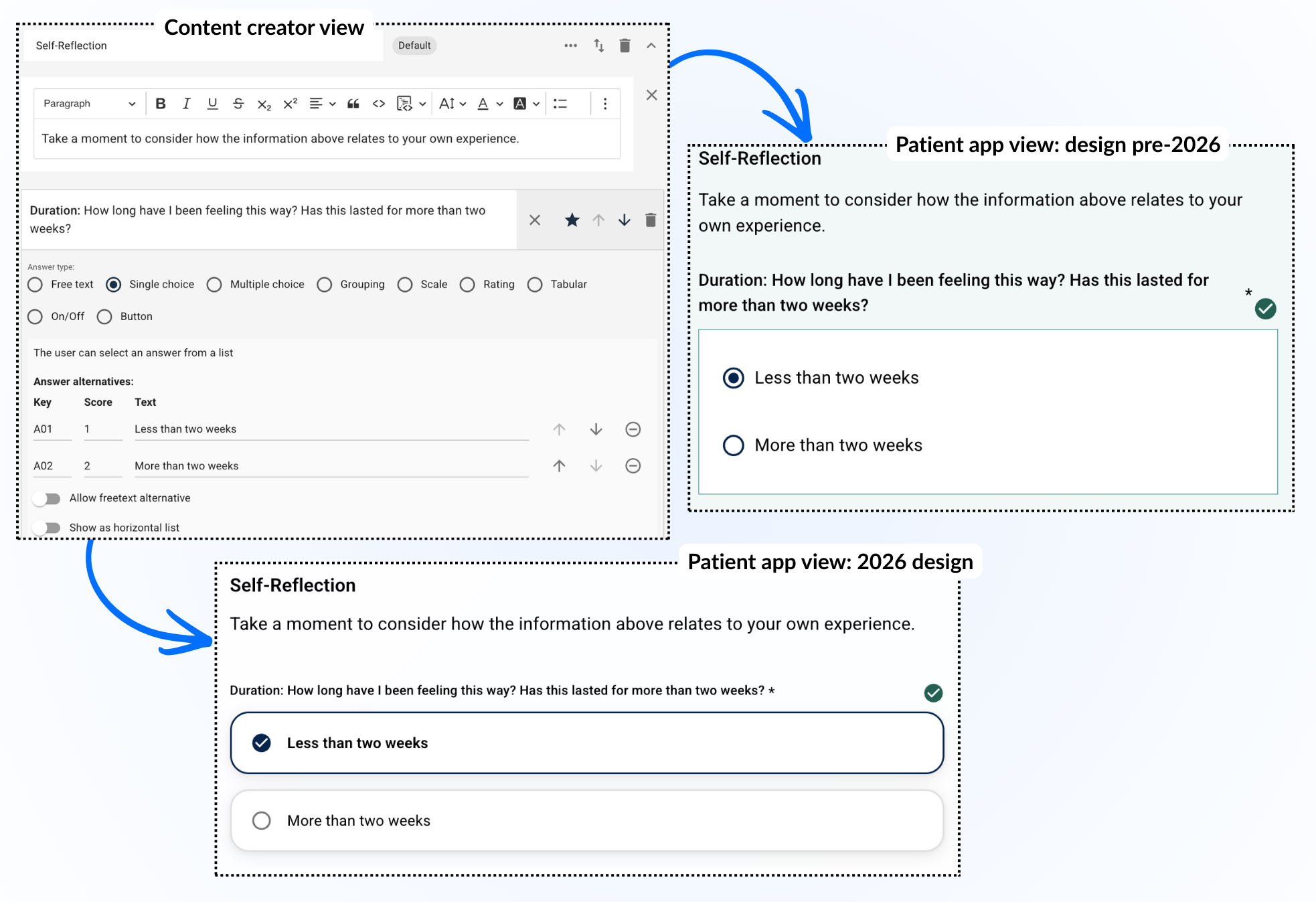Click the strikethrough formatting icon
The height and width of the screenshot is (902, 1316).
coord(238,104)
